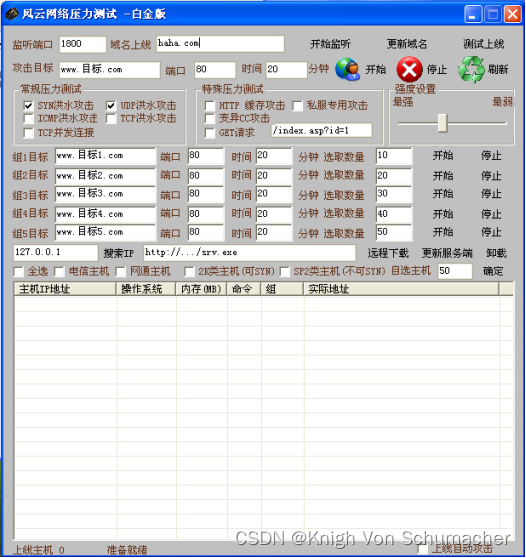Image resolution: width=526 pixels, height=558 pixels.
Task: Click 停止 for 组1目标
Action: (491, 156)
